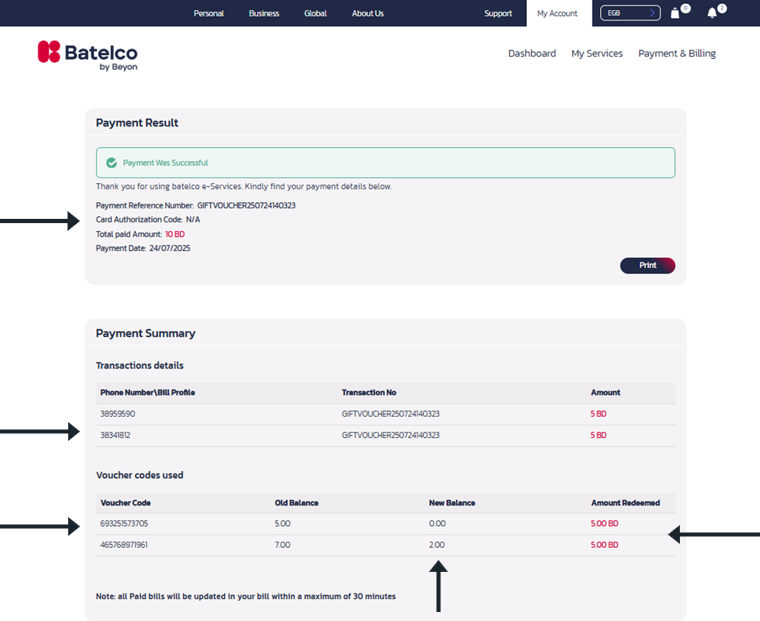This screenshot has height=621, width=760.
Task: Open the Personal menu
Action: [x=208, y=13]
